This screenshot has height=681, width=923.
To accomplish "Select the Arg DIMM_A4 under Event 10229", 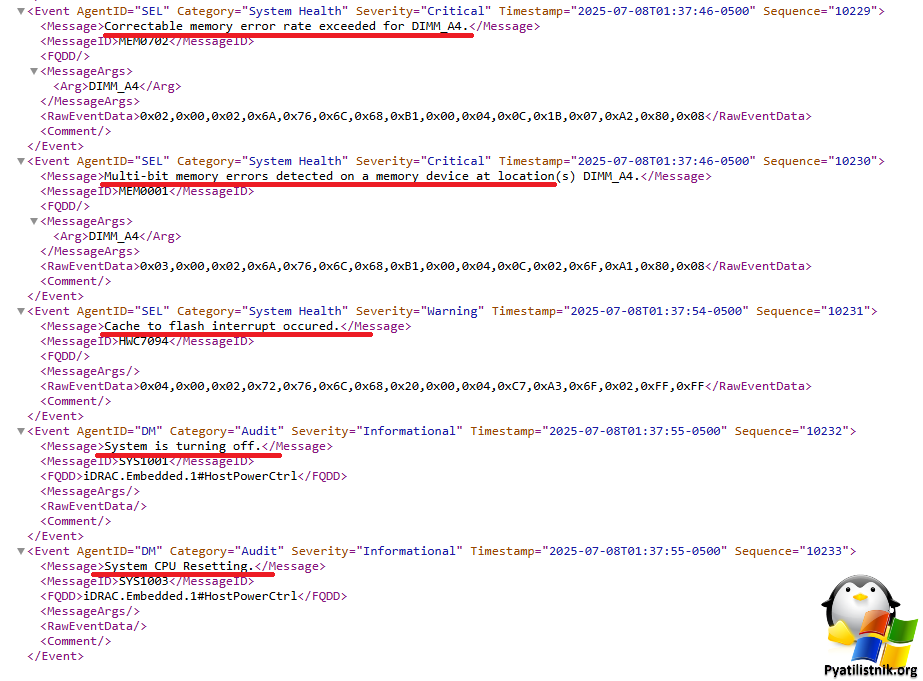I will tap(114, 87).
